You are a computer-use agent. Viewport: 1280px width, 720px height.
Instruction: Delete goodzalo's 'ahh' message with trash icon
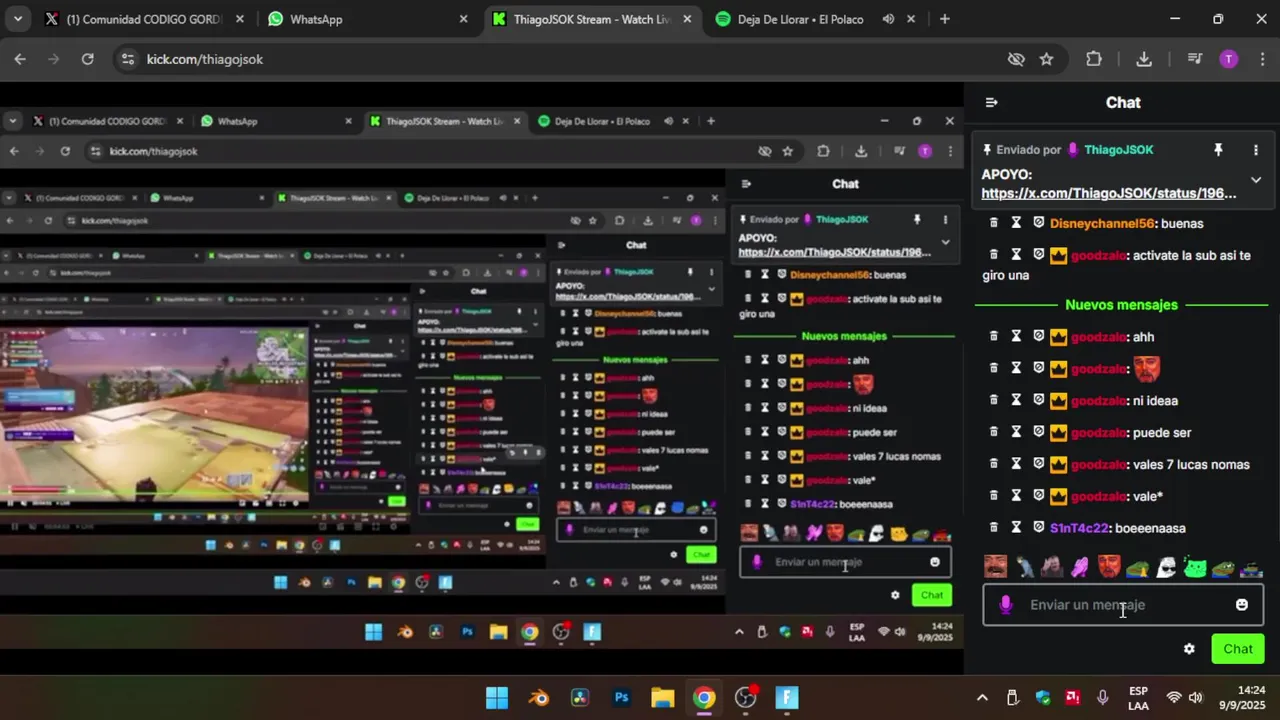pyautogui.click(x=993, y=337)
